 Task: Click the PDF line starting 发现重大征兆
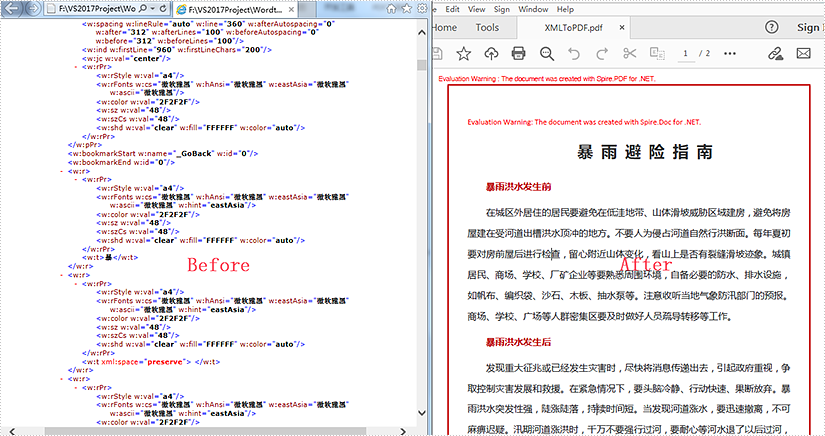638,368
